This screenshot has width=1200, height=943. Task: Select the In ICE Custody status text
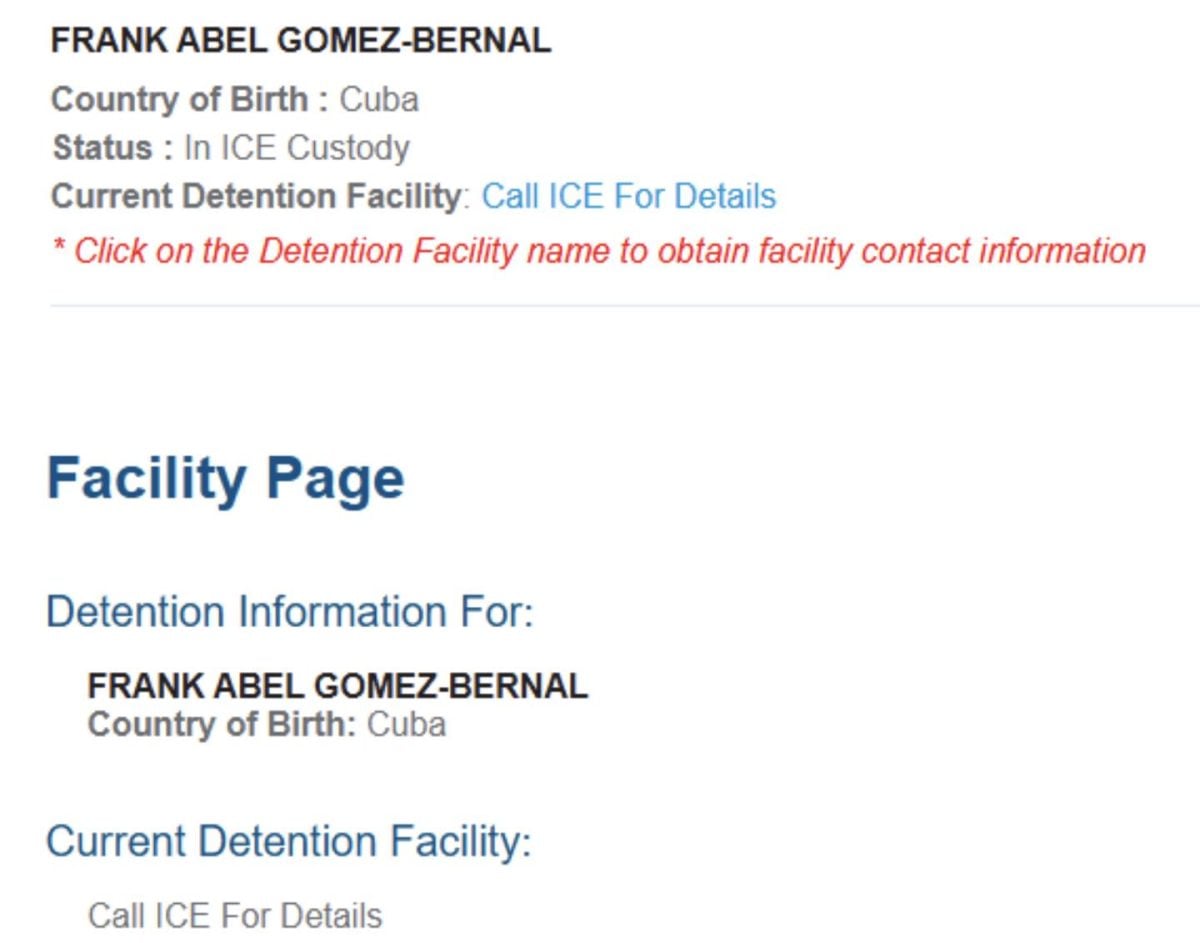click(x=296, y=148)
